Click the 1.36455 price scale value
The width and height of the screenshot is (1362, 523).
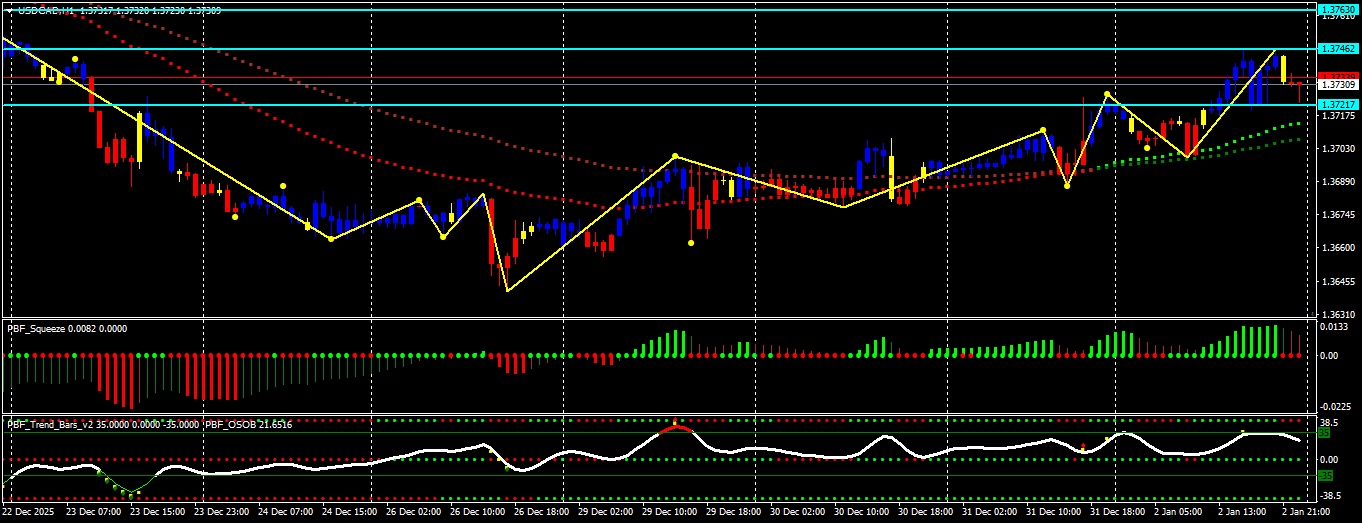(x=1338, y=281)
